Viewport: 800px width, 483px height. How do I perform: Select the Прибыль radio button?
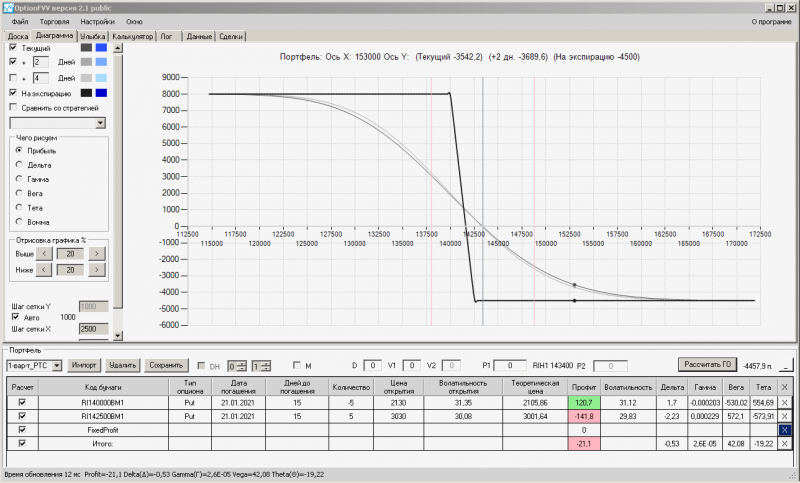click(x=19, y=150)
